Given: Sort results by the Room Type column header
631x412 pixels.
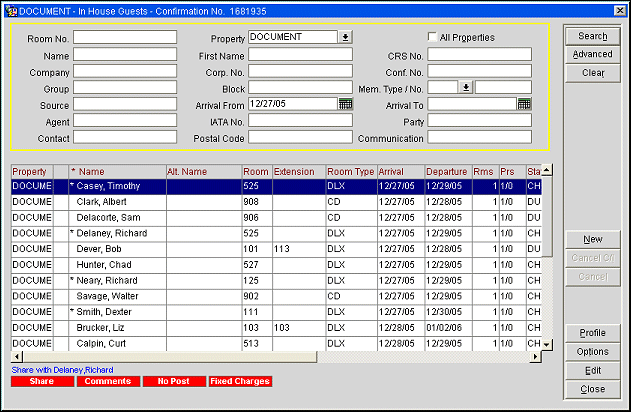Looking at the screenshot, I should (350, 172).
